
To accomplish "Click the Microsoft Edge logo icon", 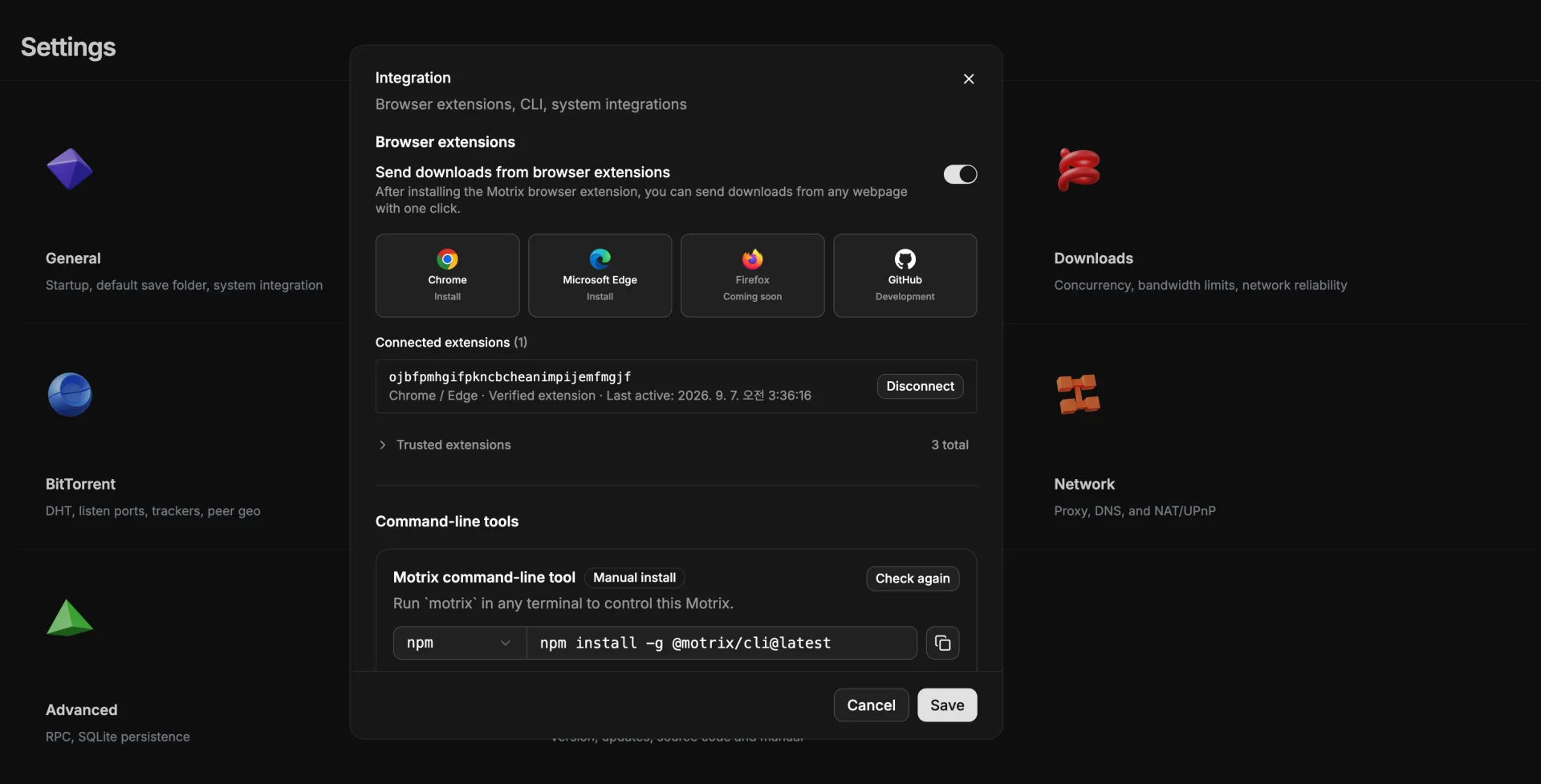I will tap(600, 259).
